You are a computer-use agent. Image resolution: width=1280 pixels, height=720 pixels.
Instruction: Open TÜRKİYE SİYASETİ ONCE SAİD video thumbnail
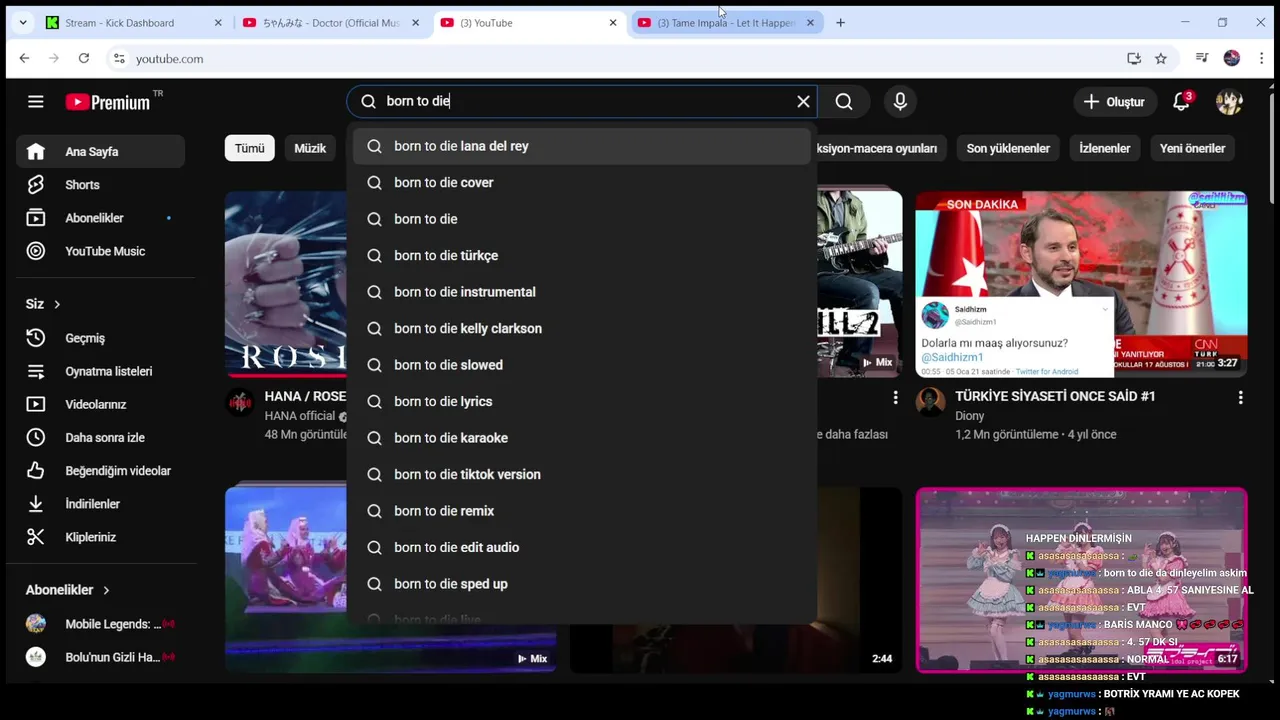[1081, 284]
